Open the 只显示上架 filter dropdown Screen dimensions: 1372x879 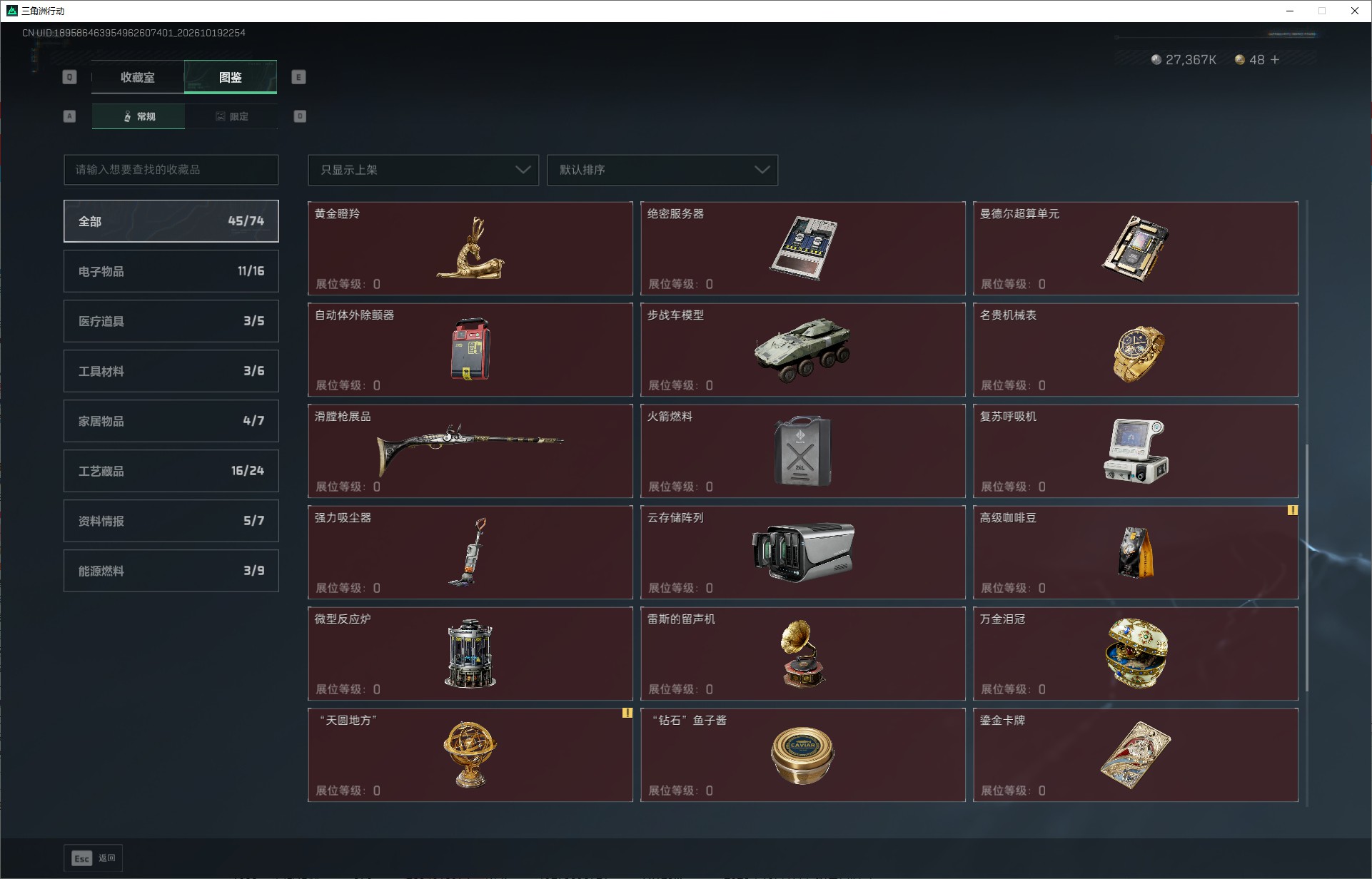click(x=423, y=170)
